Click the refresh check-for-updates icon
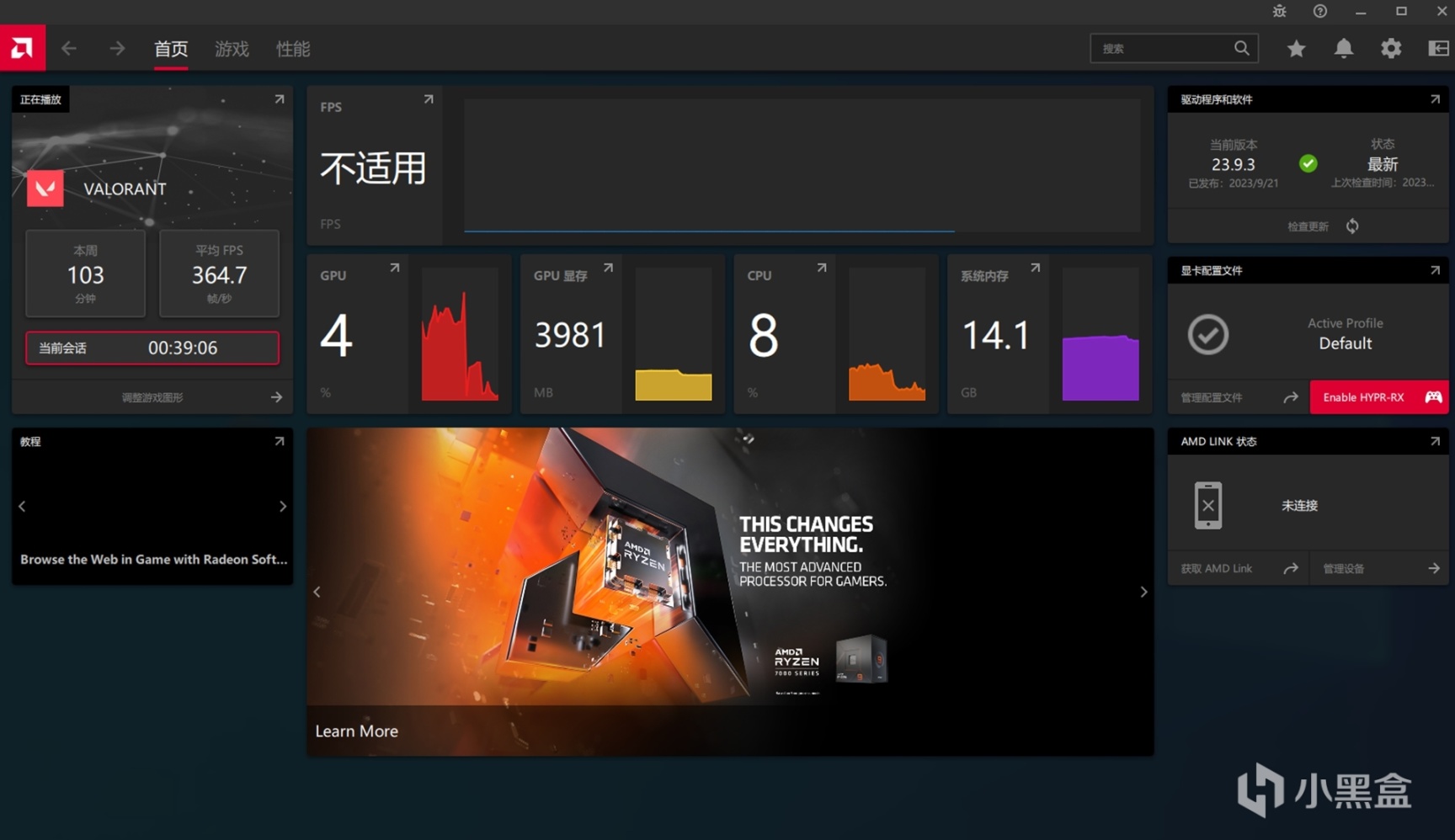Viewport: 1455px width, 840px height. [x=1352, y=226]
